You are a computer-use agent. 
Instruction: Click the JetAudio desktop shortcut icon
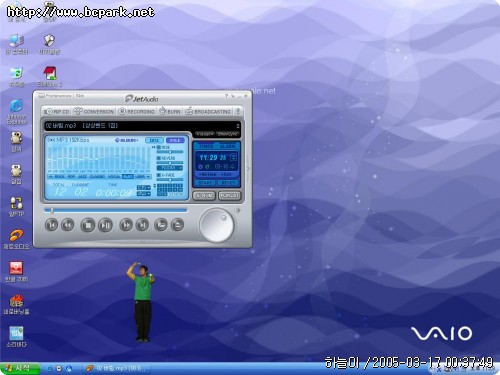coord(16,239)
